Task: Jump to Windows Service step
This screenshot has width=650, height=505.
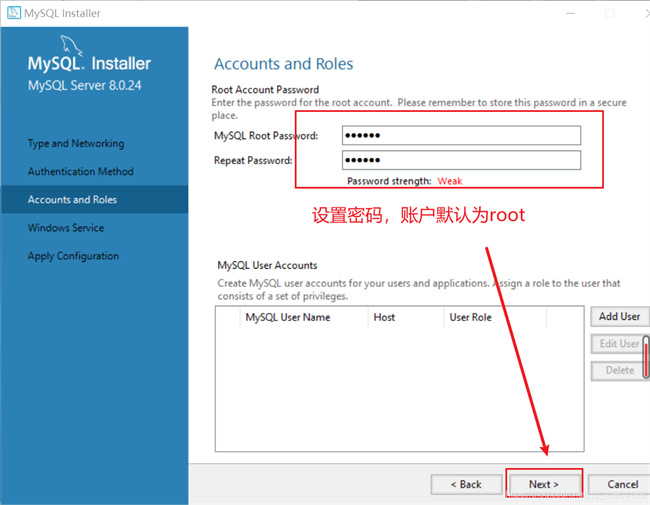Action: 66,228
